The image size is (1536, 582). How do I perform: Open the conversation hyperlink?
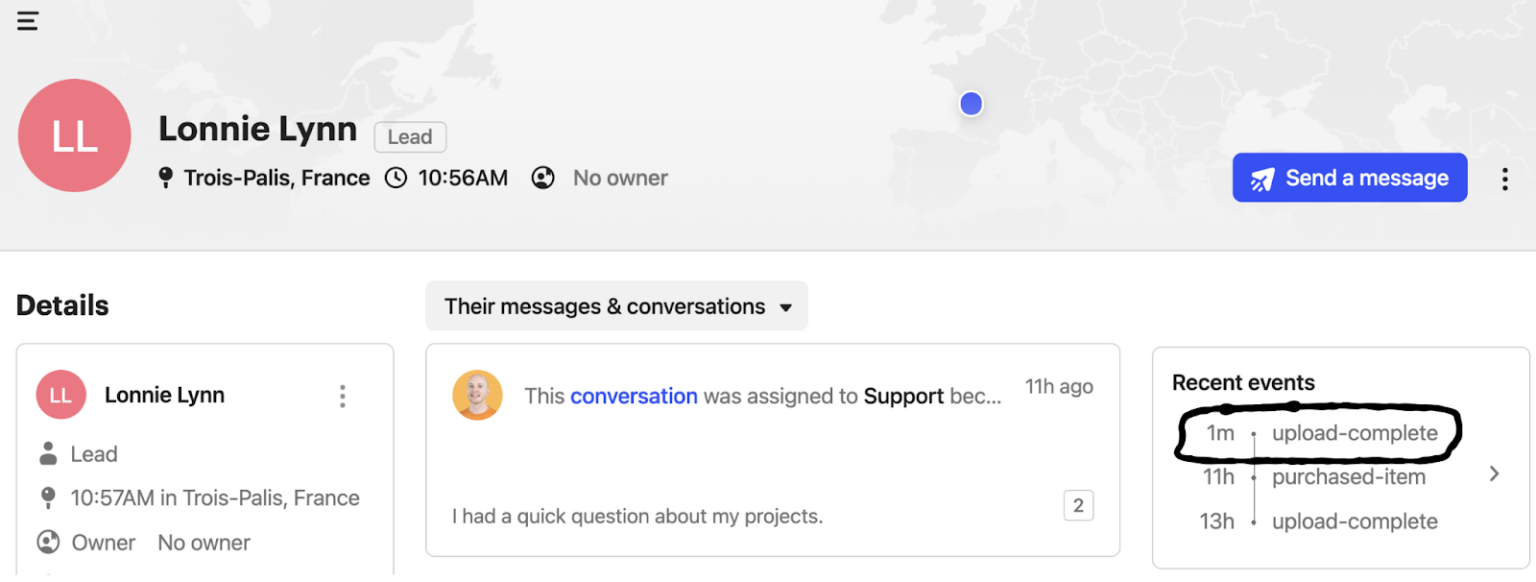pos(633,395)
